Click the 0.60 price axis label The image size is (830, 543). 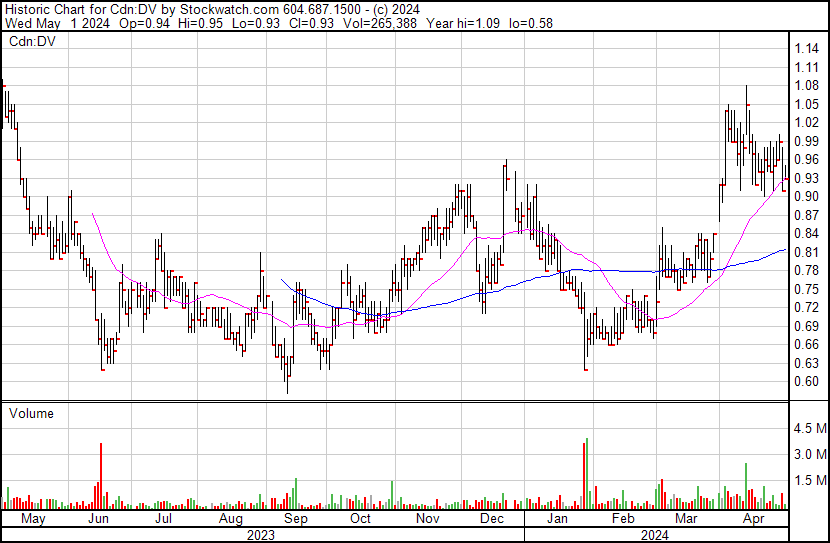point(807,382)
